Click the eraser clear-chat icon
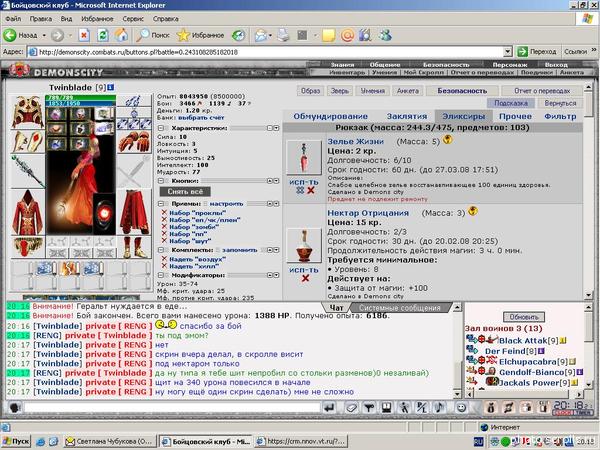The width and height of the screenshot is (600, 450). pos(351,408)
